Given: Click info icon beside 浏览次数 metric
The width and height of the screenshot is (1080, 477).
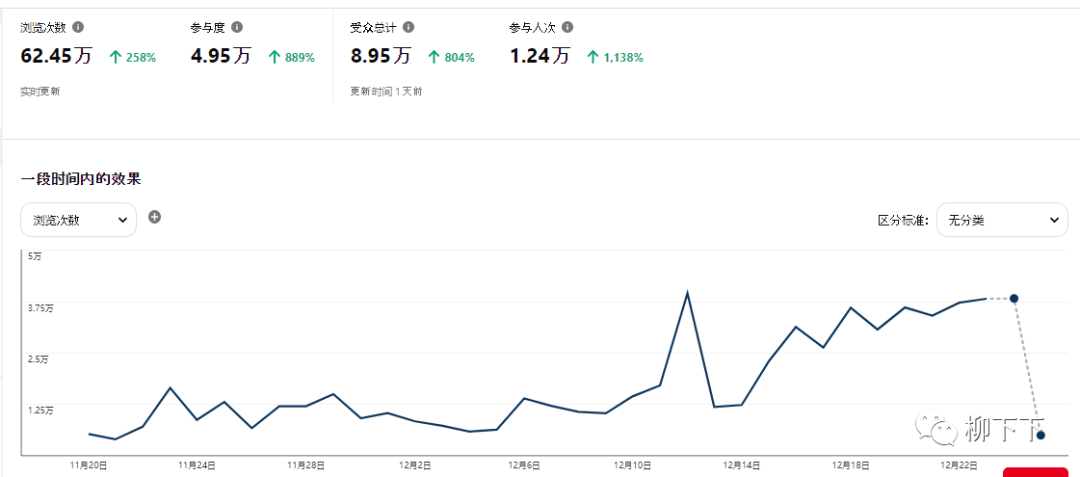Looking at the screenshot, I should coord(78,28).
